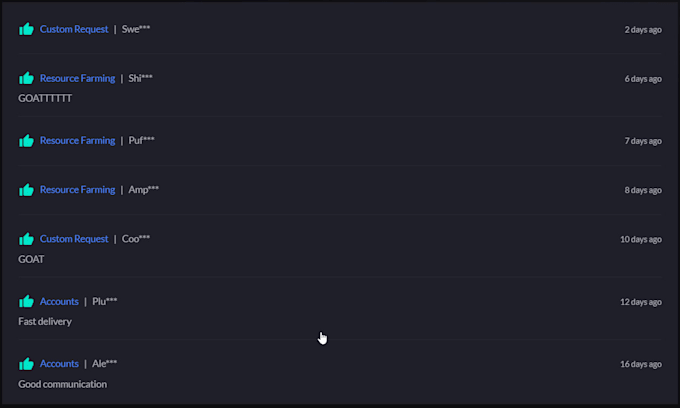
Task: Click thumbs-up icon on Amp*** review
Action: pos(26,189)
